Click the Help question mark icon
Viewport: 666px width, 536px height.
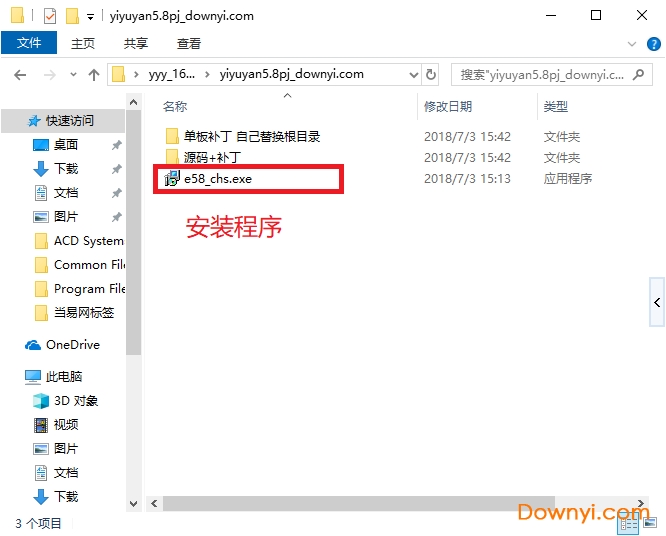651,44
